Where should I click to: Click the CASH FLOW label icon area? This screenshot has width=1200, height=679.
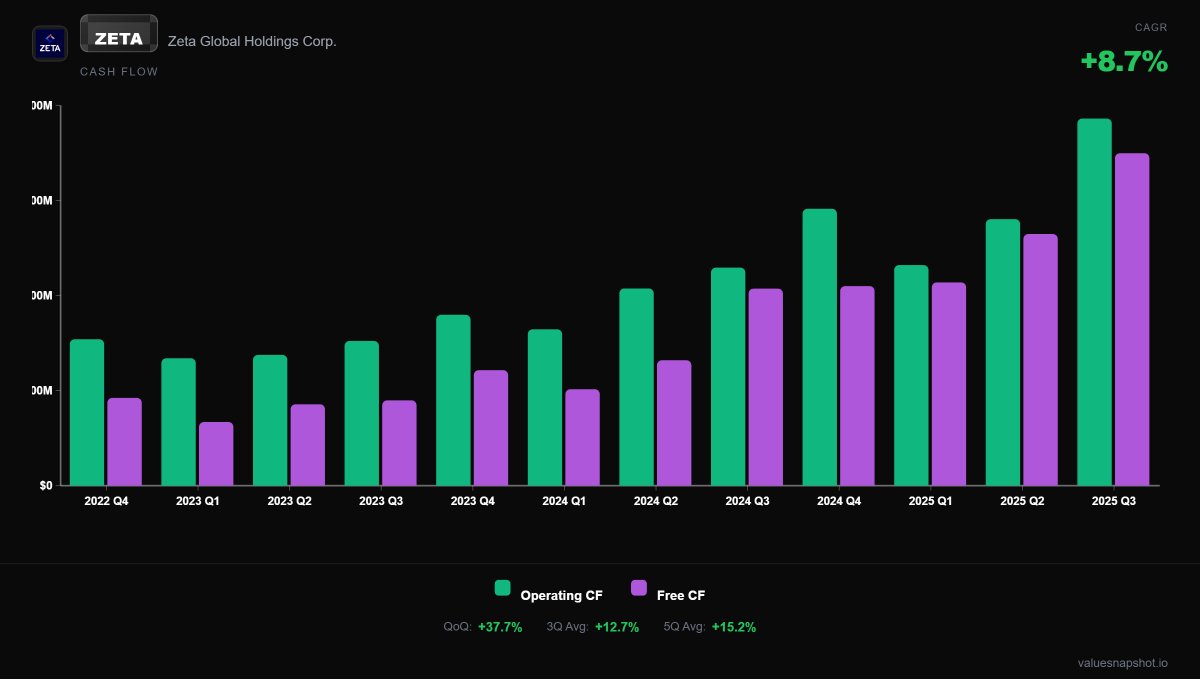(118, 71)
